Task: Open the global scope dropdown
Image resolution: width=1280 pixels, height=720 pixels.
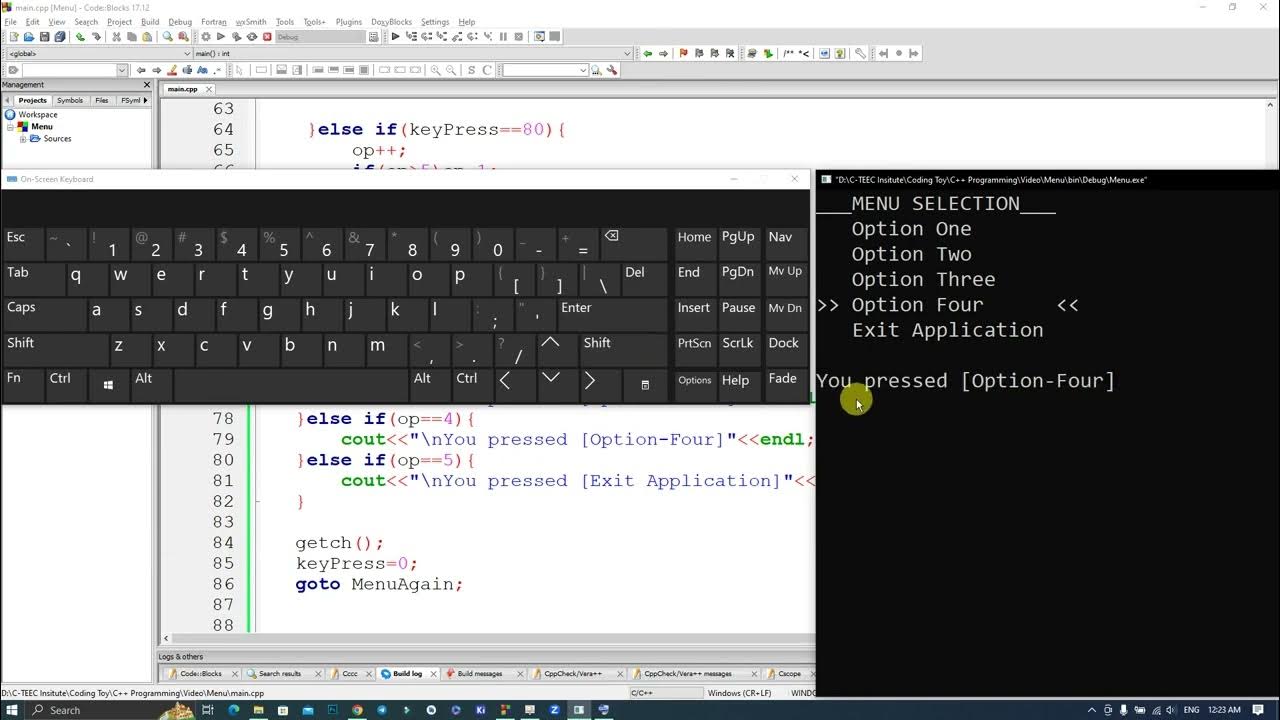Action: click(98, 53)
